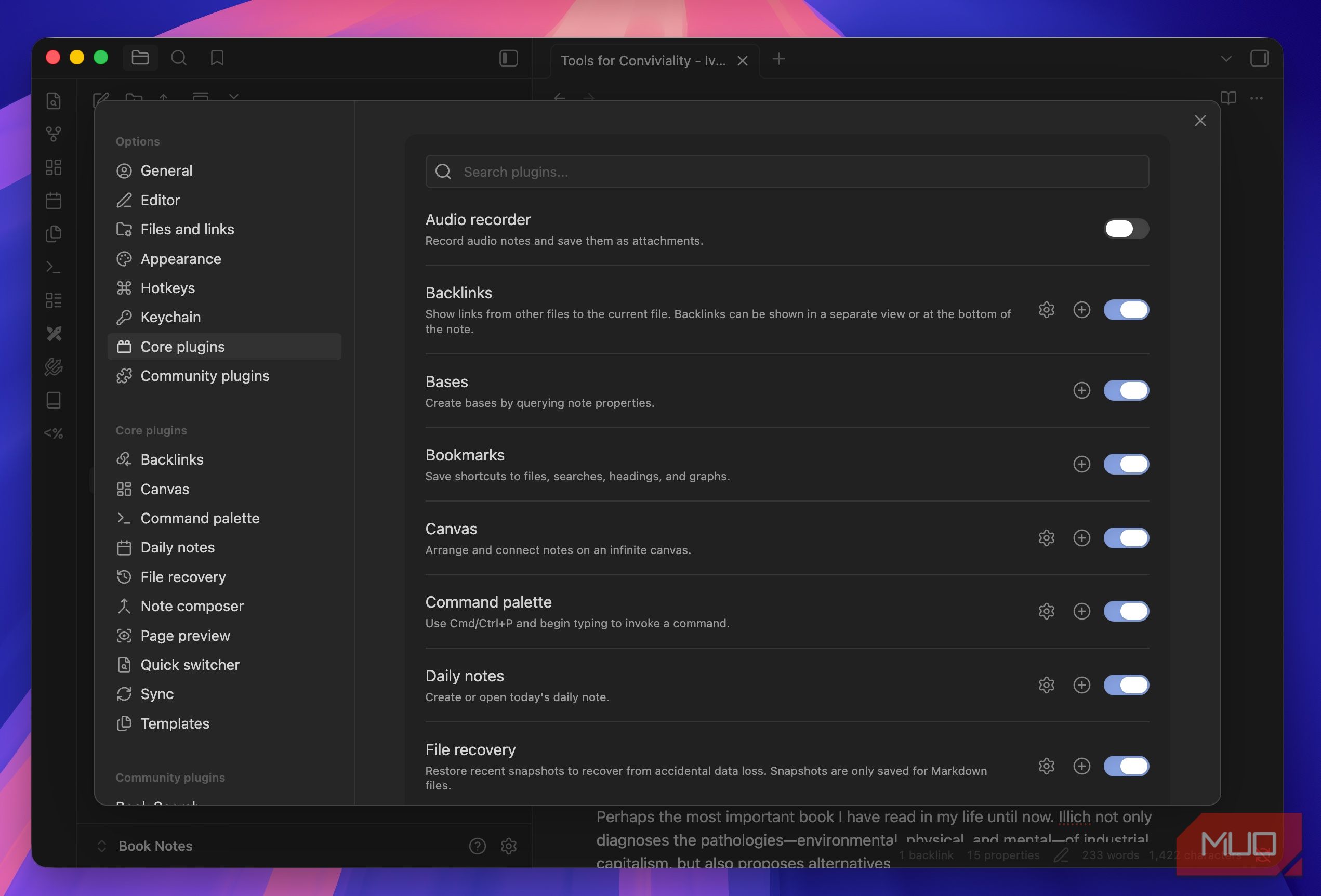
Task: Add hotkey plus icon for File recovery
Action: pos(1081,766)
